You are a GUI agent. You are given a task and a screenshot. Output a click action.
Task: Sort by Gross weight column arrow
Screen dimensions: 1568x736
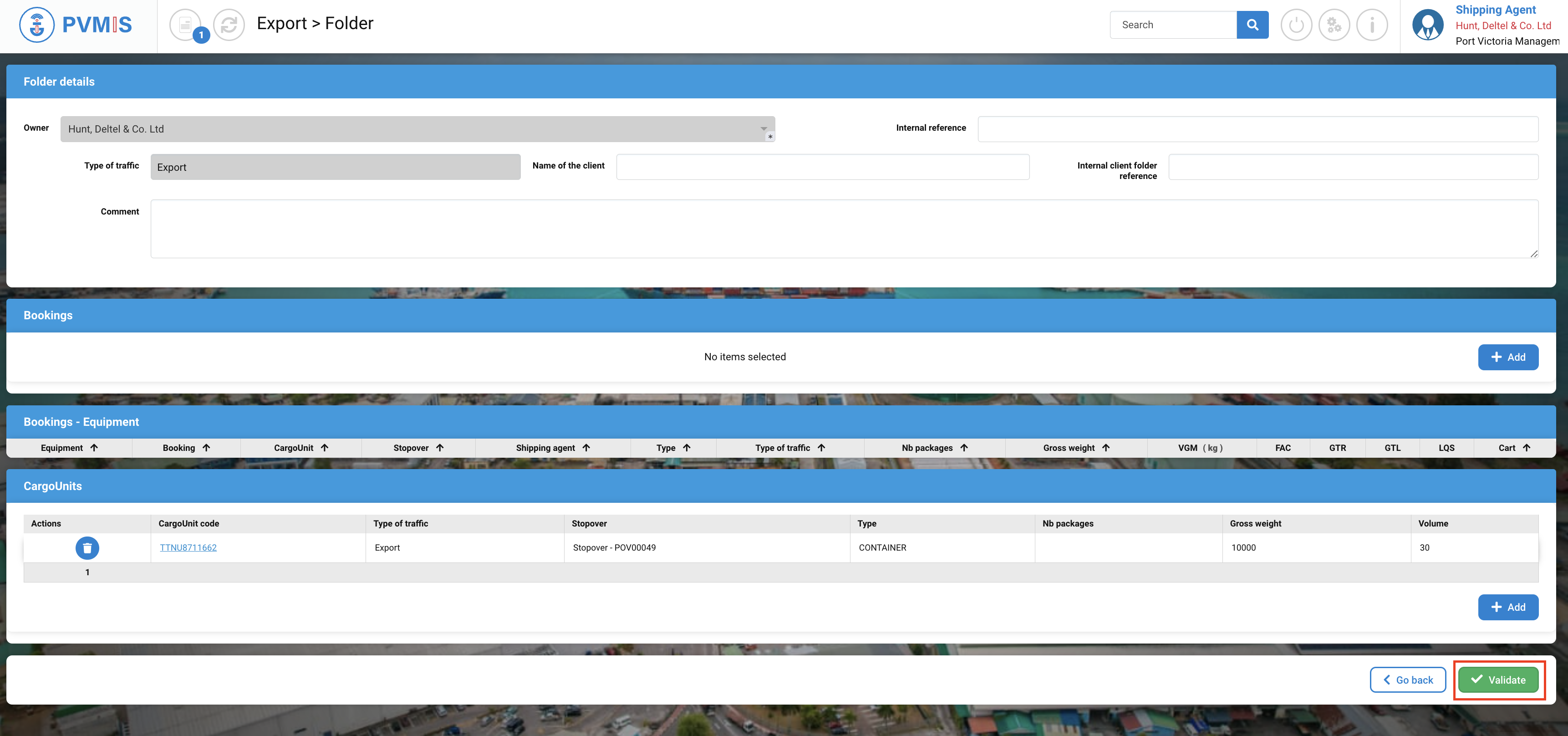1105,447
